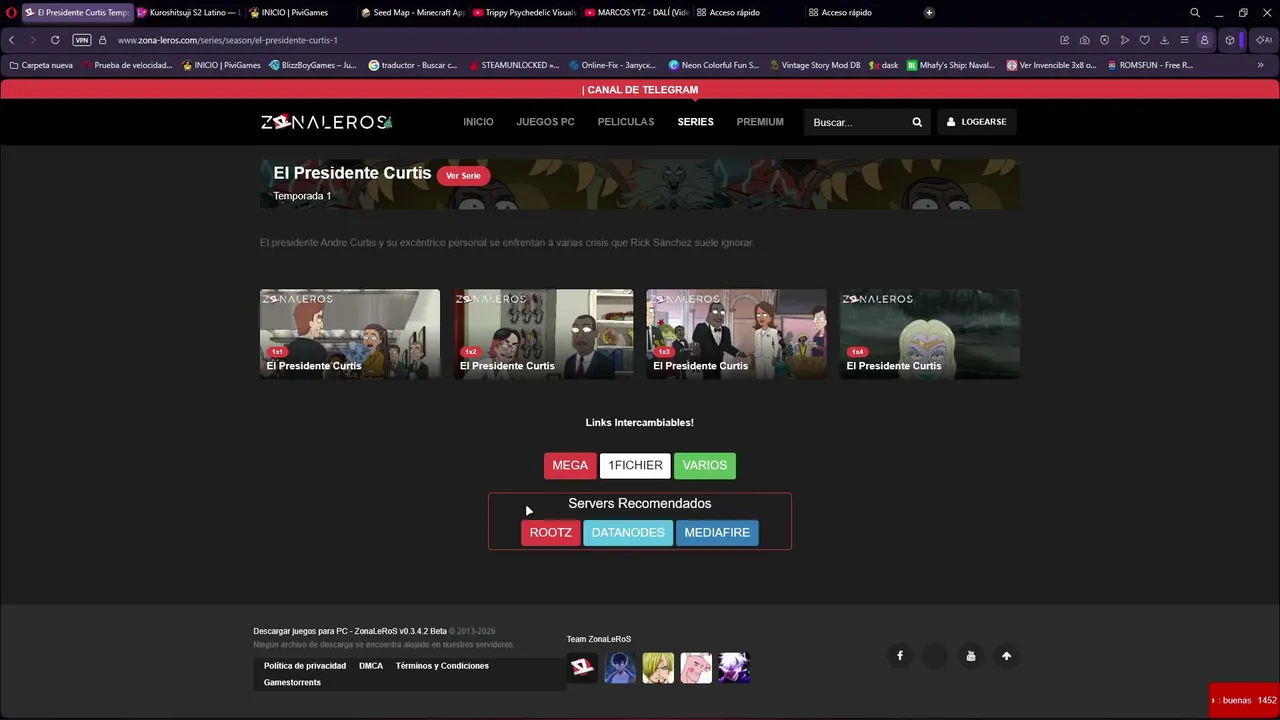Open the downloads panel
The height and width of the screenshot is (720, 1280).
[1164, 40]
